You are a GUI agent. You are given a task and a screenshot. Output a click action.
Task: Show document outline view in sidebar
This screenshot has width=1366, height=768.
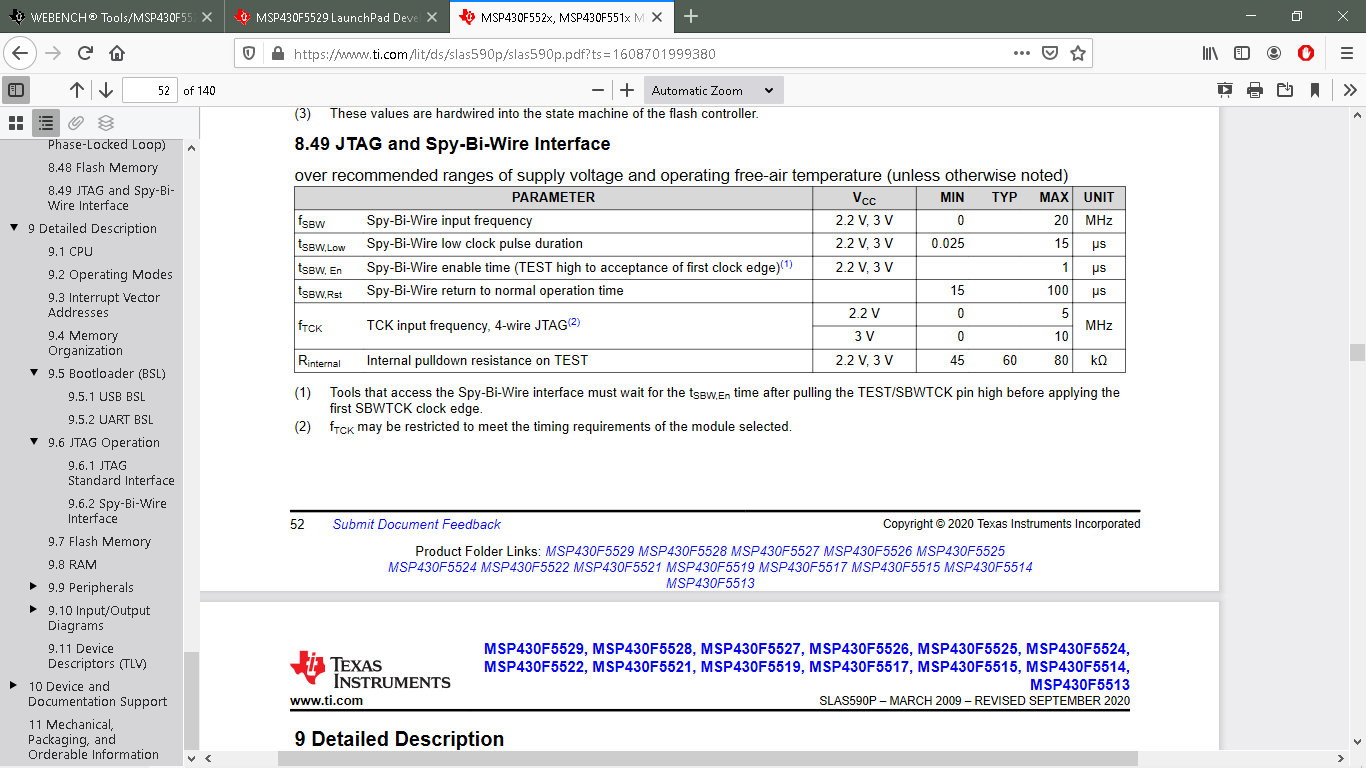(x=46, y=123)
